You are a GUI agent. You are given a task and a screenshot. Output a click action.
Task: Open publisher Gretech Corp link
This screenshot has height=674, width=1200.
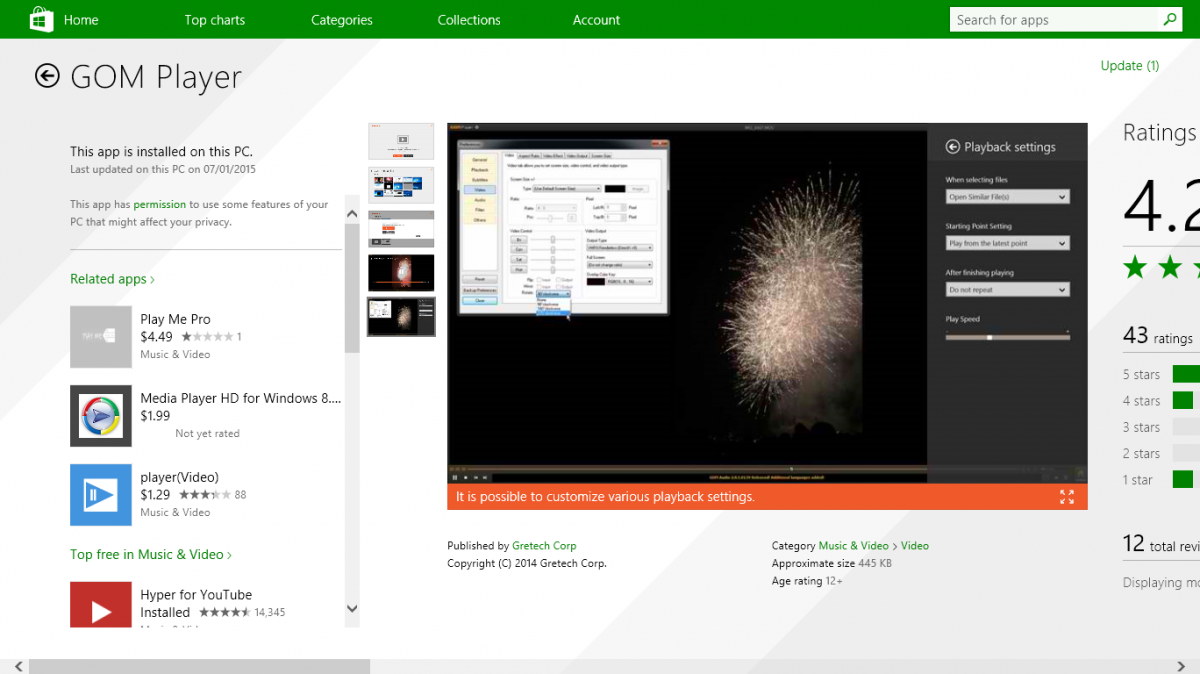tap(544, 546)
